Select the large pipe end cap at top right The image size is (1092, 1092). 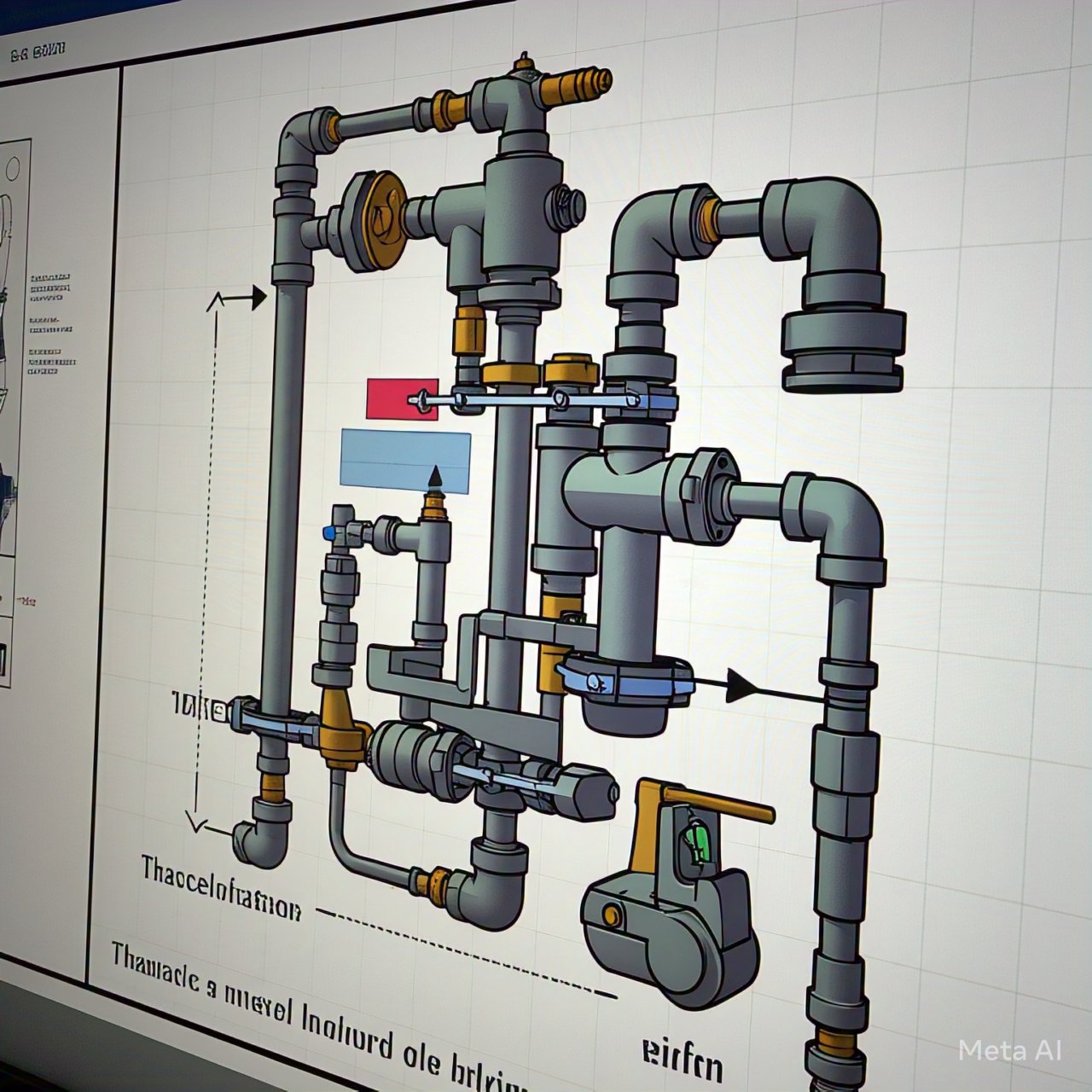pyautogui.click(x=843, y=350)
